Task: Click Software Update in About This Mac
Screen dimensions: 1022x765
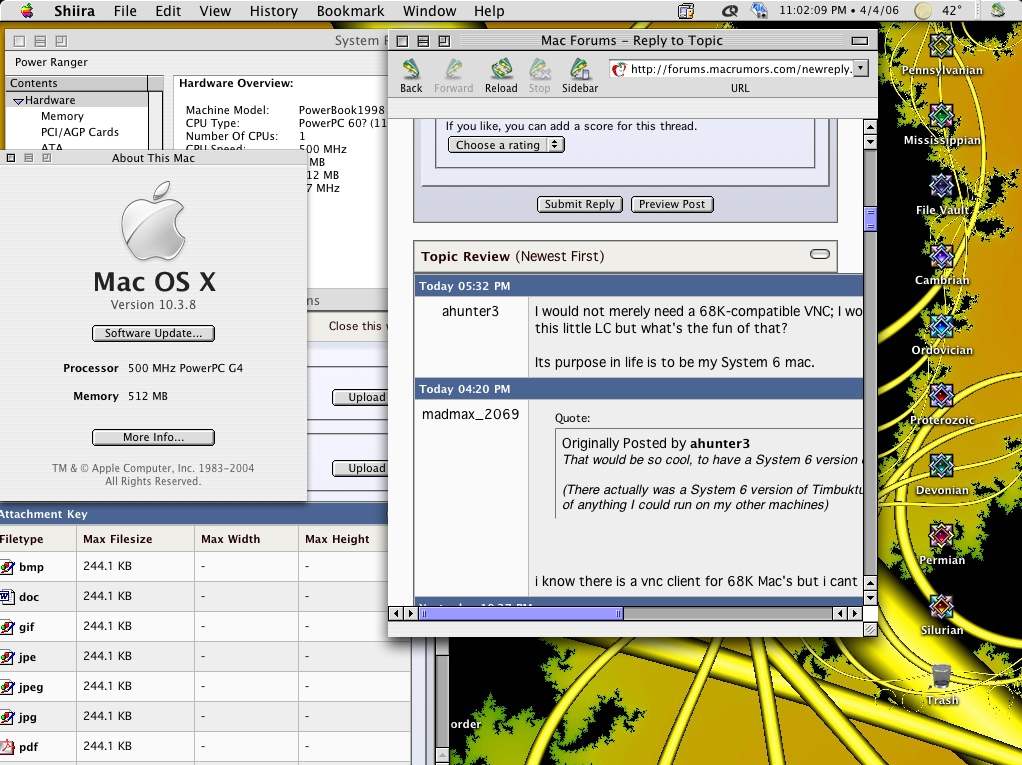Action: coord(153,333)
